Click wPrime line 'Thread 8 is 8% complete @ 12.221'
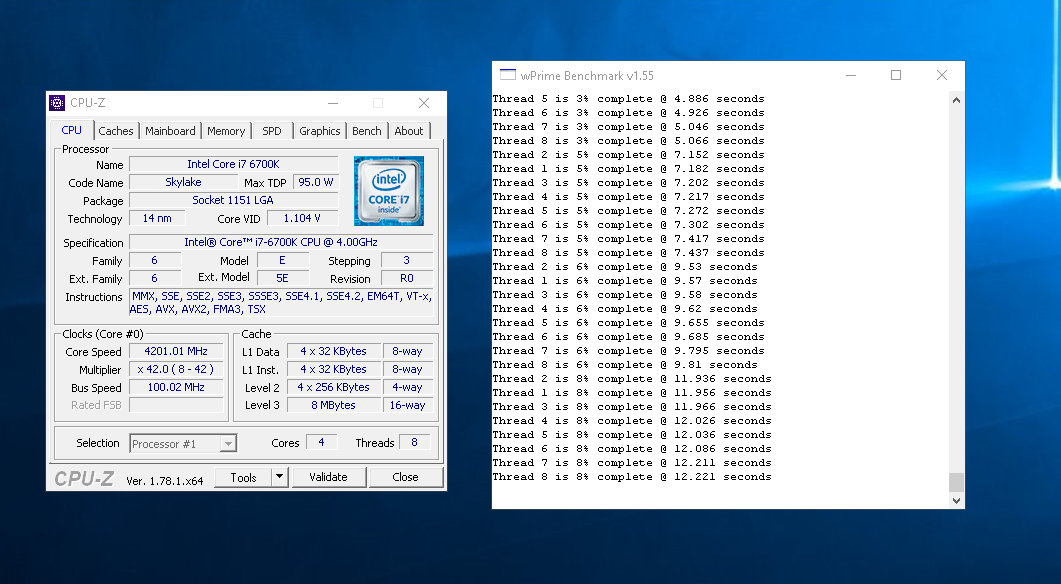 [x=632, y=477]
